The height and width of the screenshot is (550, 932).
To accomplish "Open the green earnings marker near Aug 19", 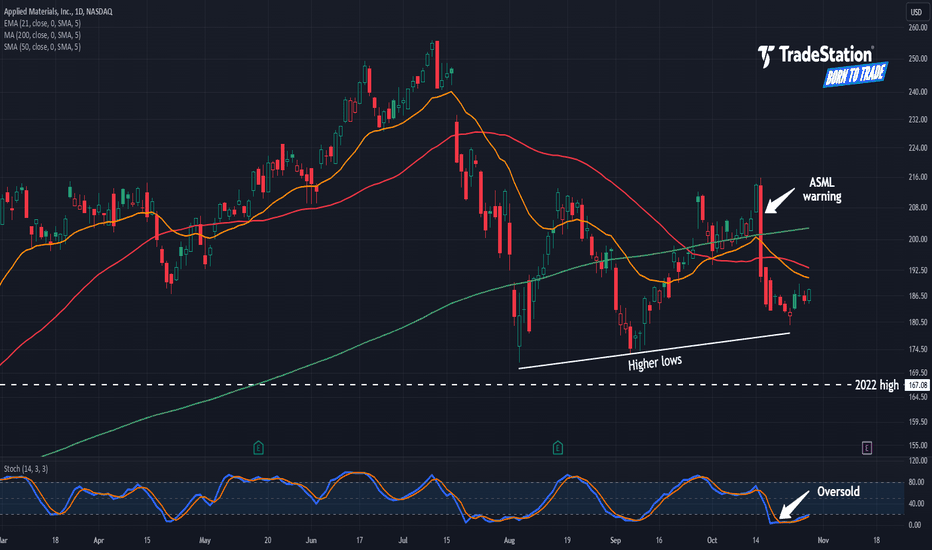I will point(558,447).
